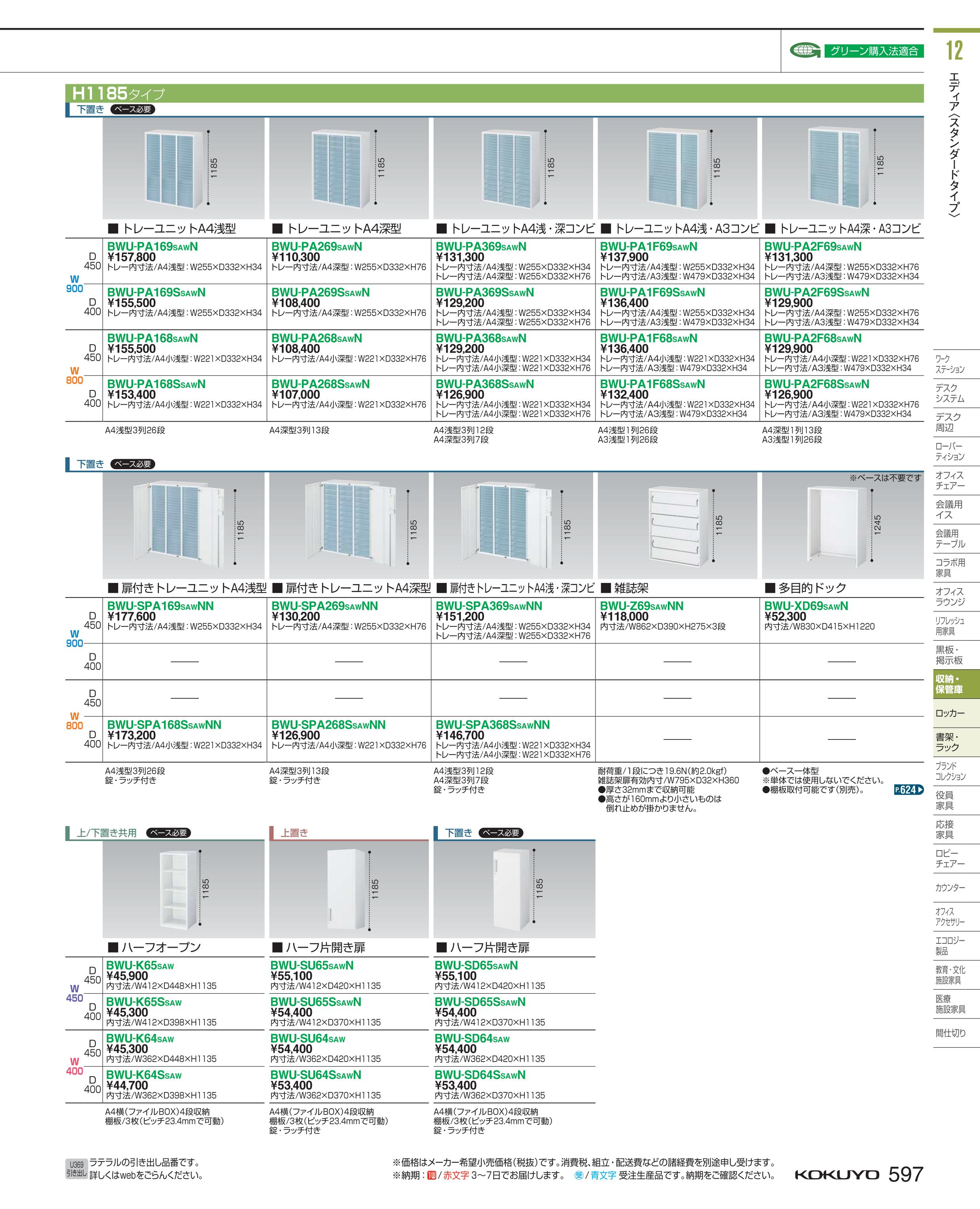Click the エディア〈スタンダードタイプ〉 vertical title
The height and width of the screenshot is (1209, 980).
[x=955, y=145]
